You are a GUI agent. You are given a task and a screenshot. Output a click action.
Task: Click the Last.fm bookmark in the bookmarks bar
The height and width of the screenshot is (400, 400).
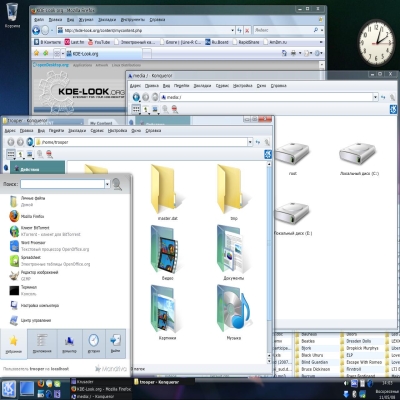tap(74, 42)
